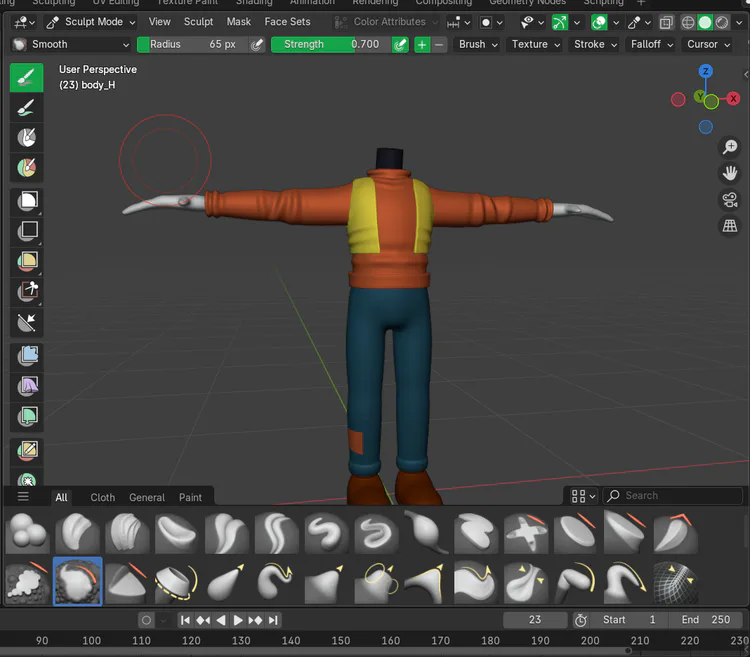The height and width of the screenshot is (657, 750).
Task: Click the red X axis on navigation gizmo
Action: [x=733, y=99]
